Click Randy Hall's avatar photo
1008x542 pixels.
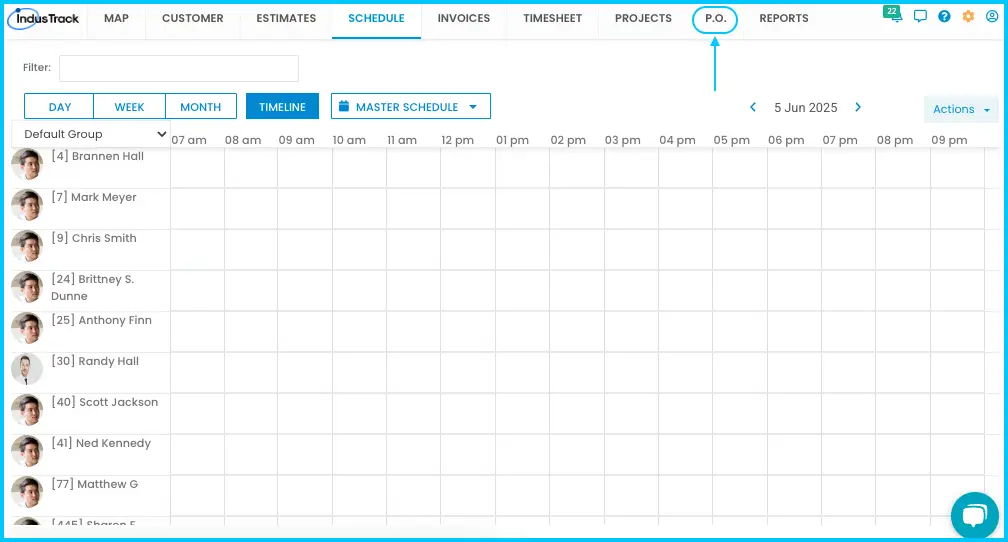[27, 369]
